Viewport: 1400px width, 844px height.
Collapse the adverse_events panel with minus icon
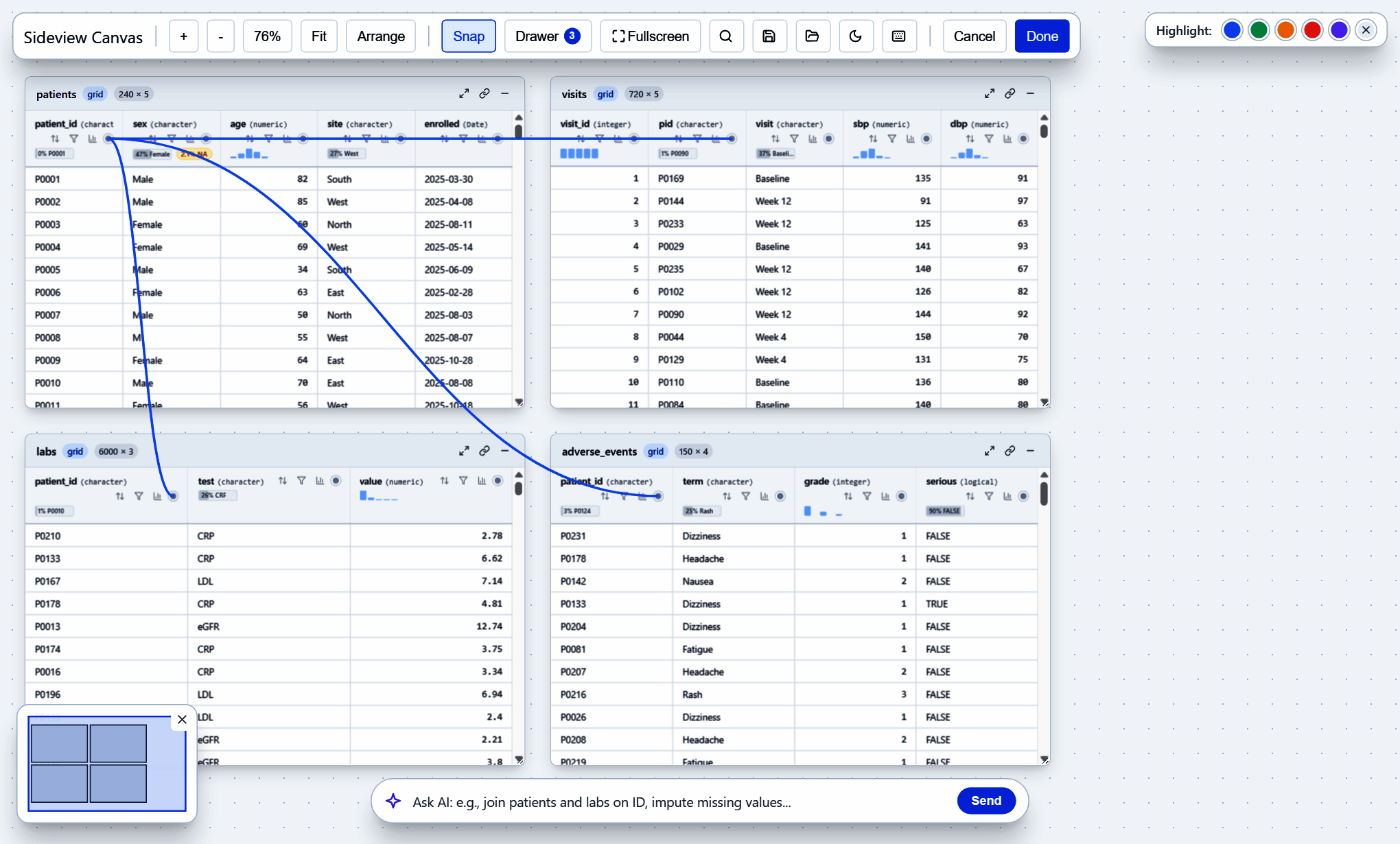(1030, 451)
